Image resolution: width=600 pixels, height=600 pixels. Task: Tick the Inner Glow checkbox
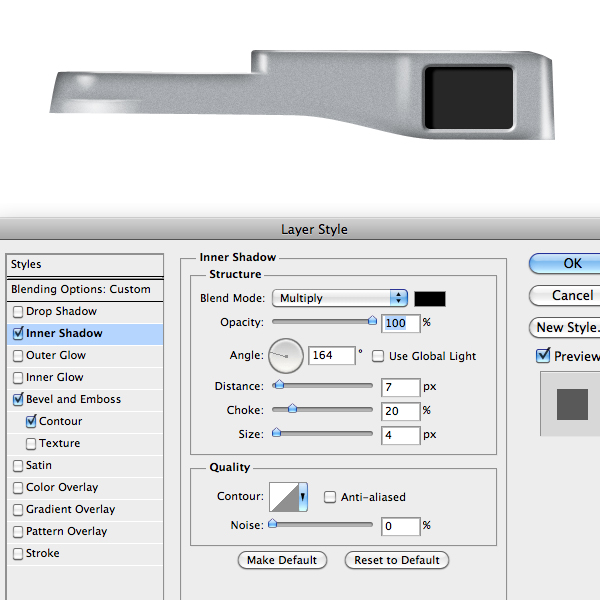click(x=18, y=378)
